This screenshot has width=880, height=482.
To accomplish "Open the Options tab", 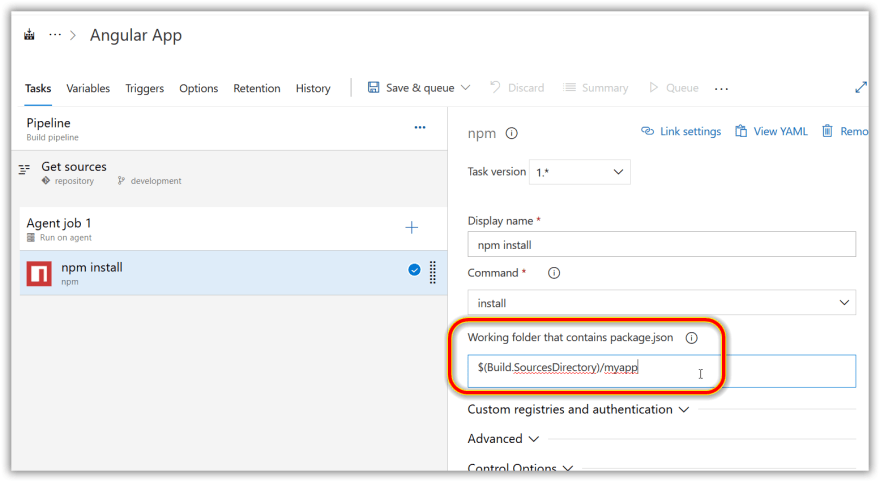I will (x=199, y=88).
